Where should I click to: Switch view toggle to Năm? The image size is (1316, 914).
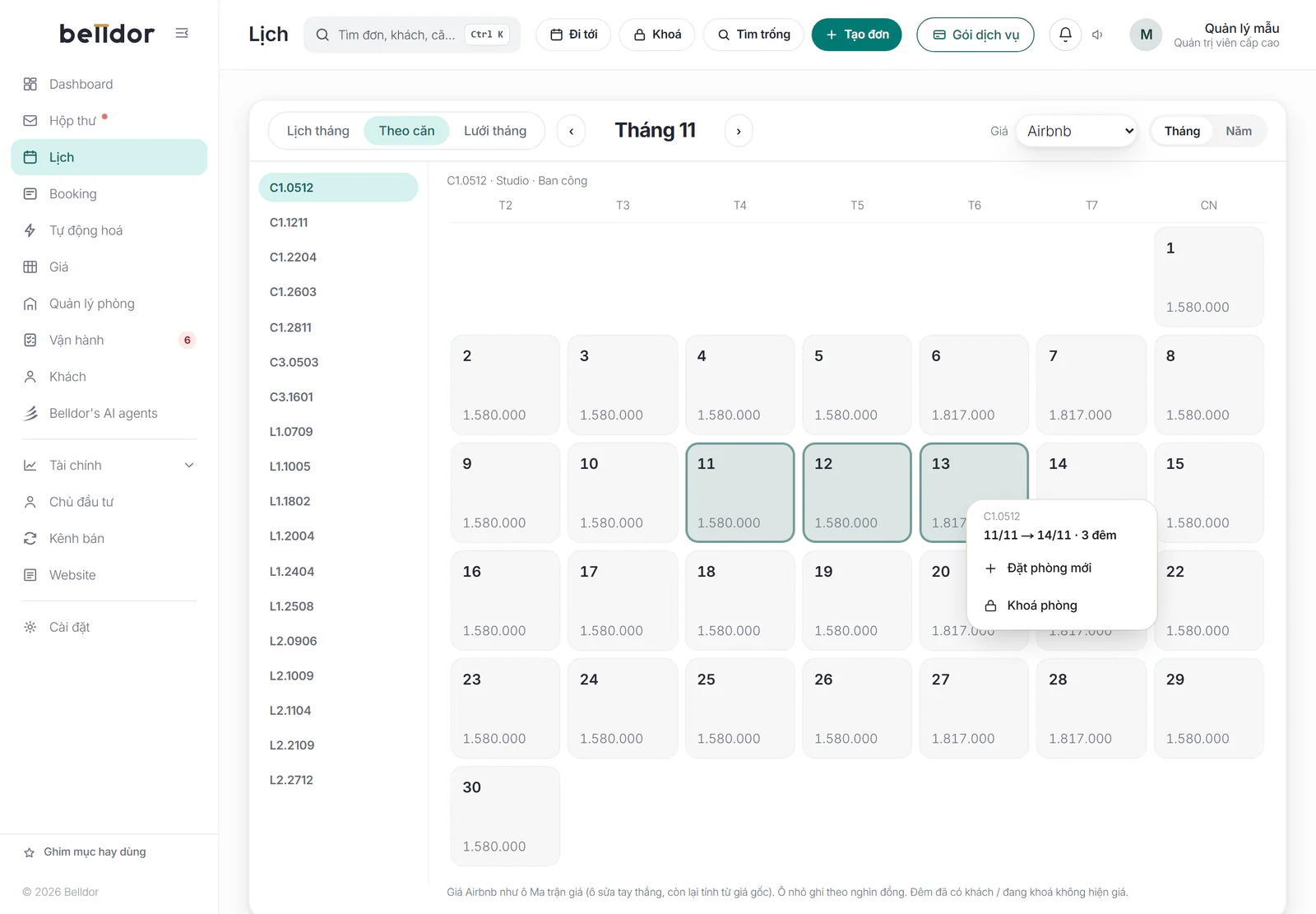tap(1238, 131)
